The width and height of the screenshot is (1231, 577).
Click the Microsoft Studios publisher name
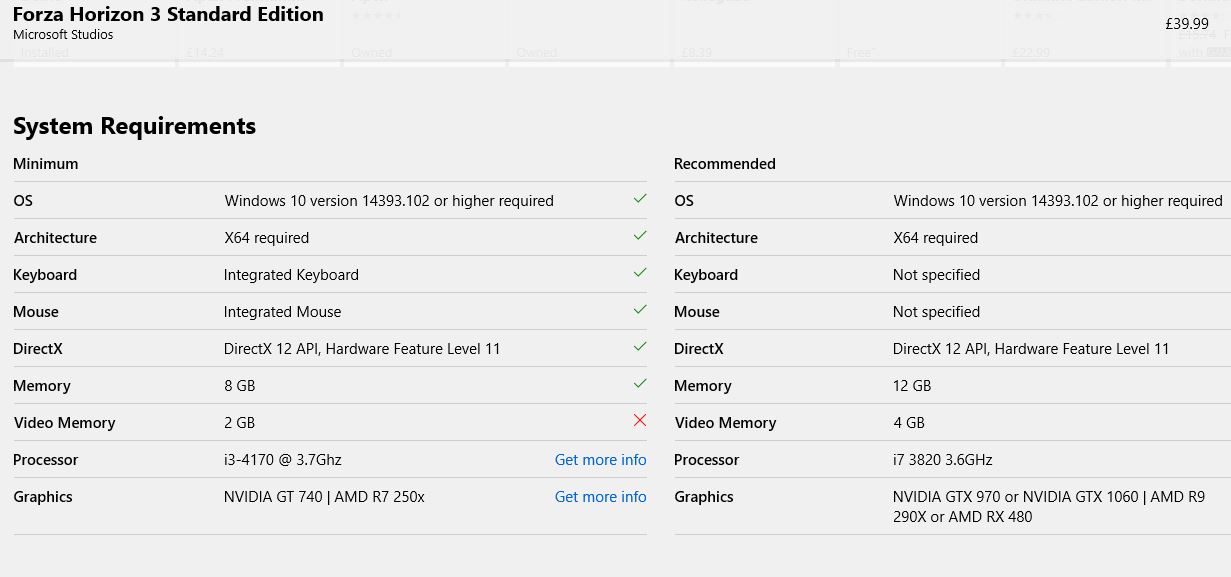[x=63, y=35]
